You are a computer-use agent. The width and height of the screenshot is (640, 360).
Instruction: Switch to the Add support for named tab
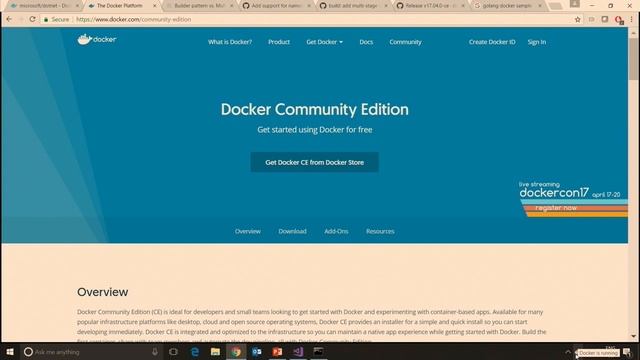pos(276,6)
